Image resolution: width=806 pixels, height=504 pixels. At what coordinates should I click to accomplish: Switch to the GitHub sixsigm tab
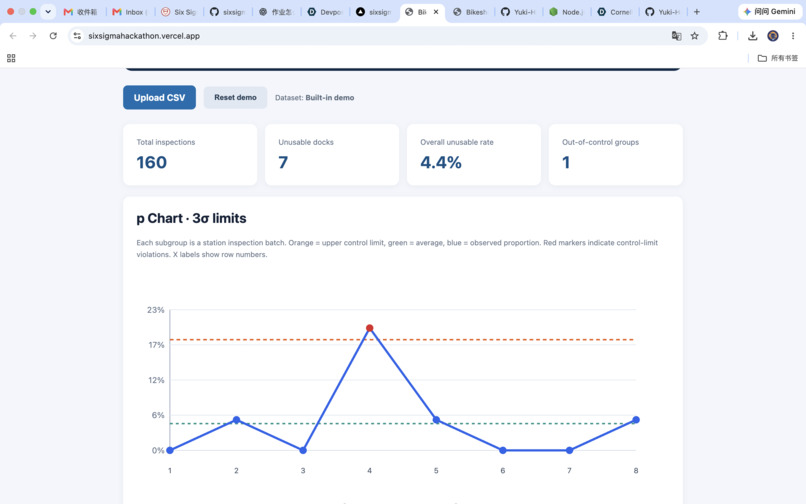(228, 12)
